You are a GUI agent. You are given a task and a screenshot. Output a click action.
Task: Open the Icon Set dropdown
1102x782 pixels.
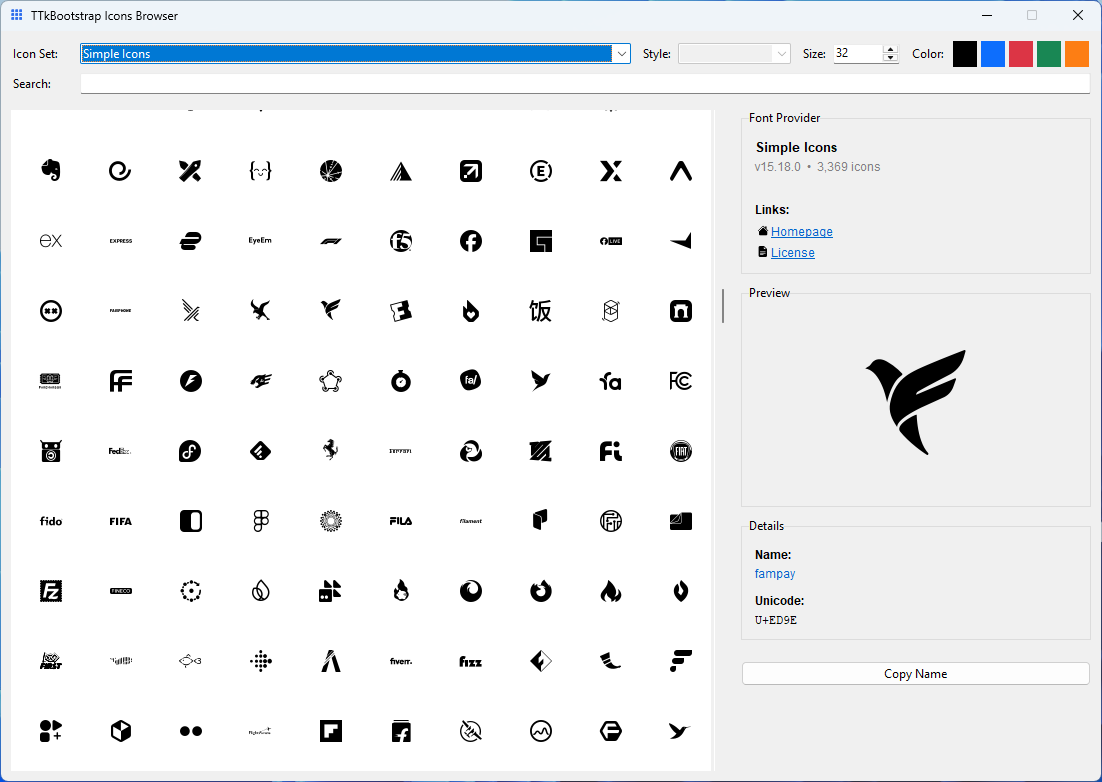tap(621, 53)
